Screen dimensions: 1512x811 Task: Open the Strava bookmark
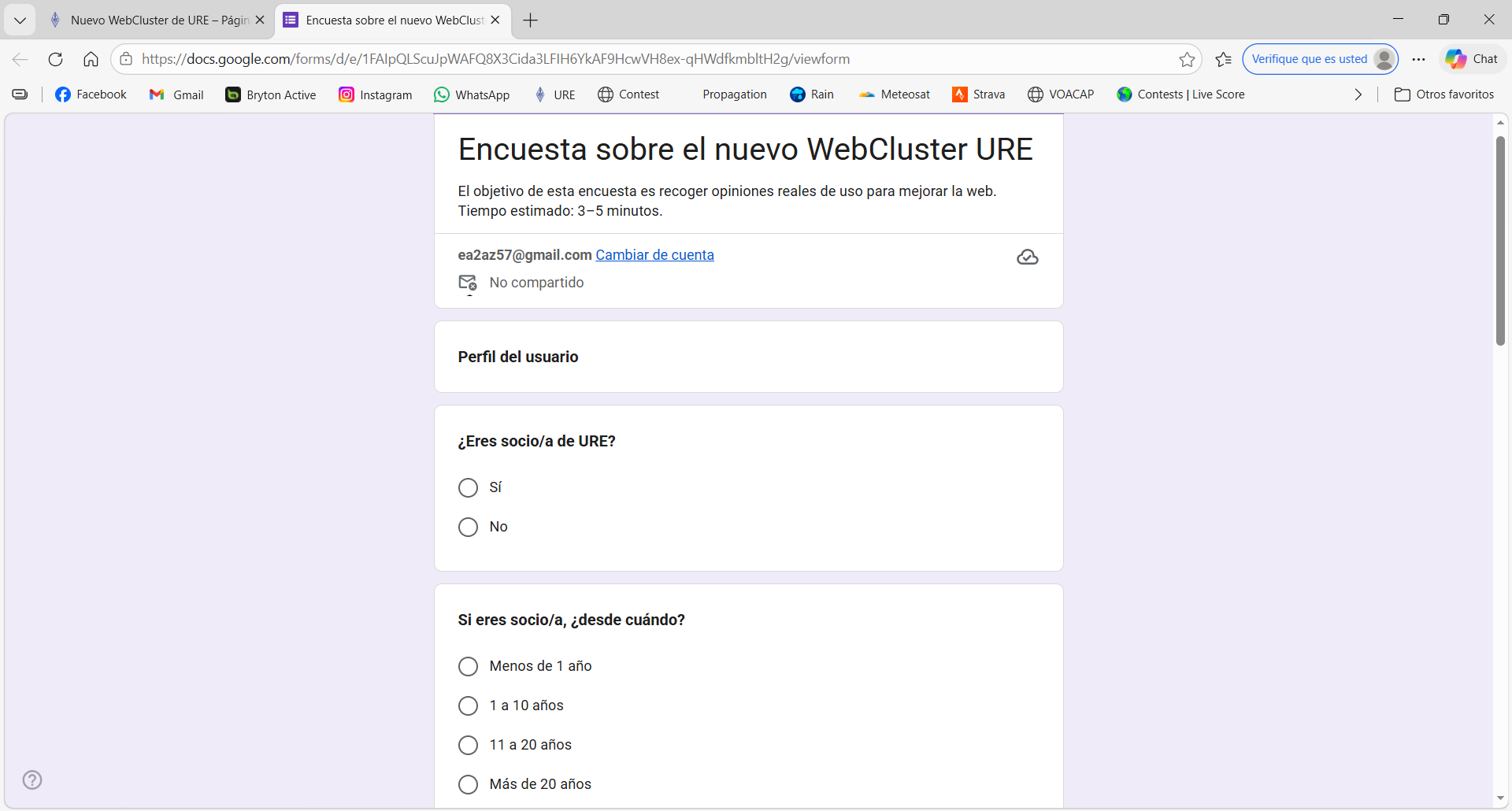(979, 94)
